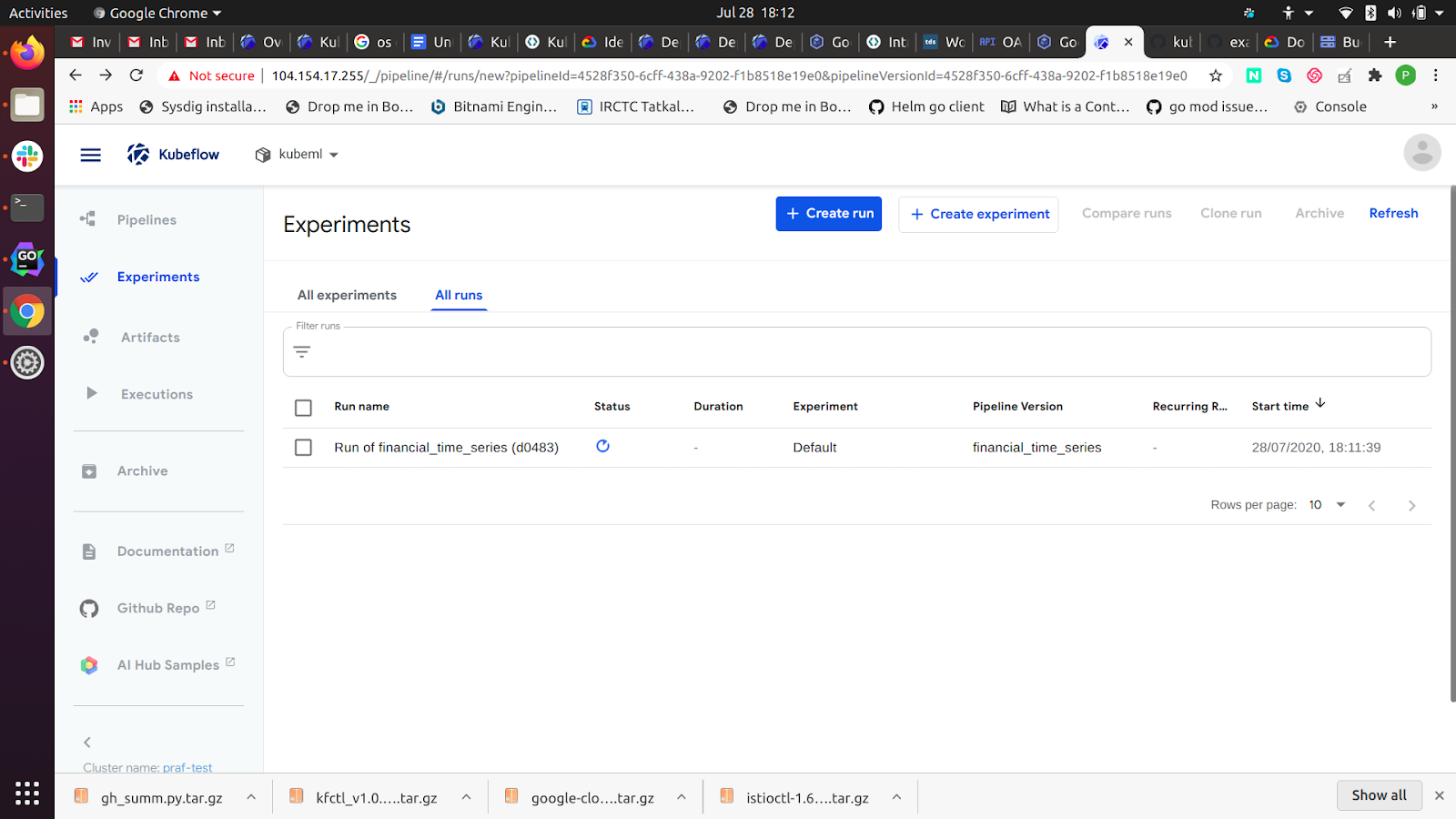Switch to the All experiments tab

[x=347, y=295]
